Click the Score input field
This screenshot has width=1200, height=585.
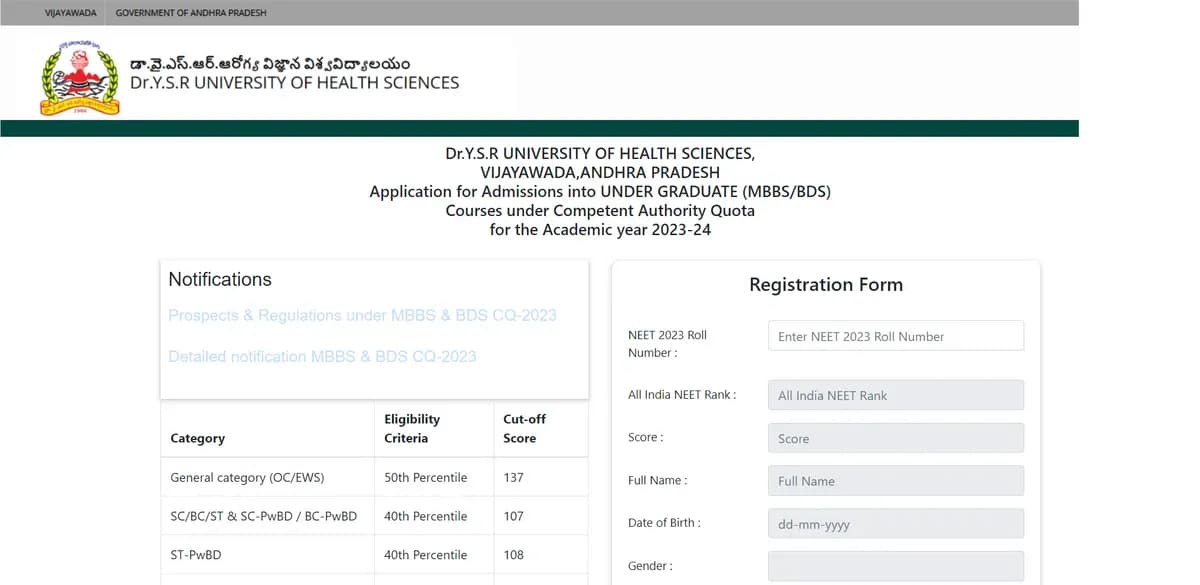pos(896,438)
